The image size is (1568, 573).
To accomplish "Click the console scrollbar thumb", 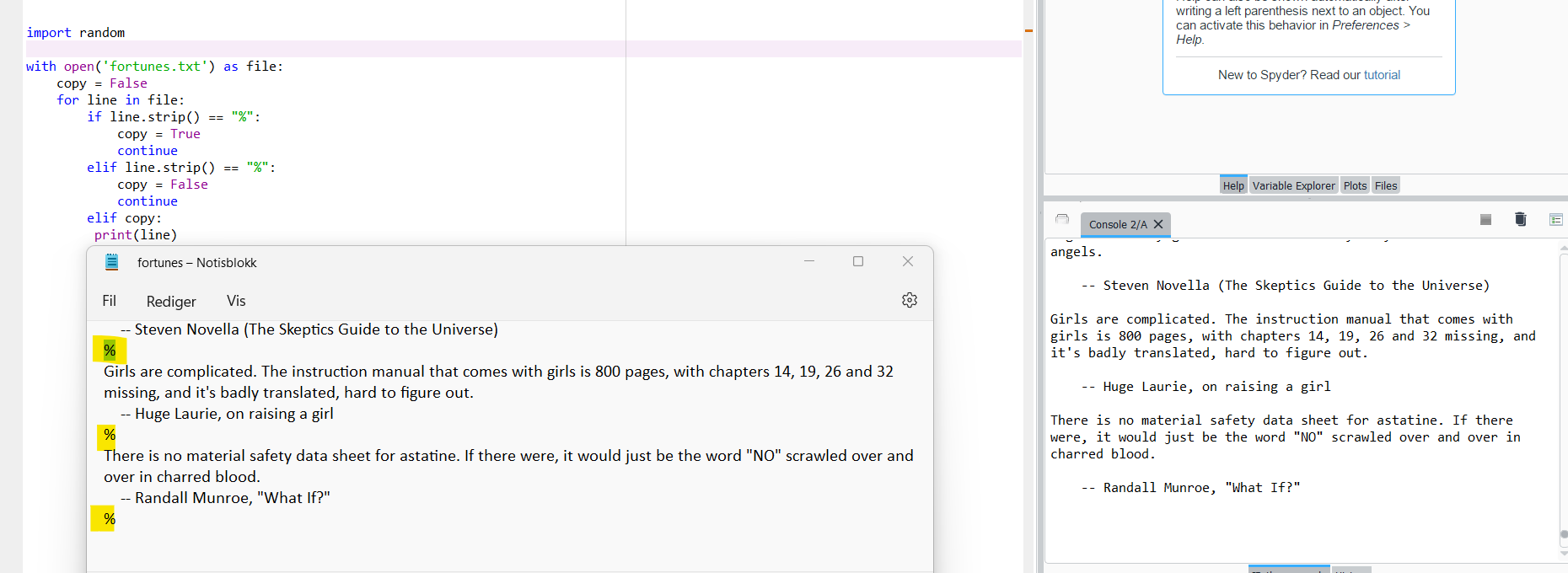I will tap(1564, 534).
